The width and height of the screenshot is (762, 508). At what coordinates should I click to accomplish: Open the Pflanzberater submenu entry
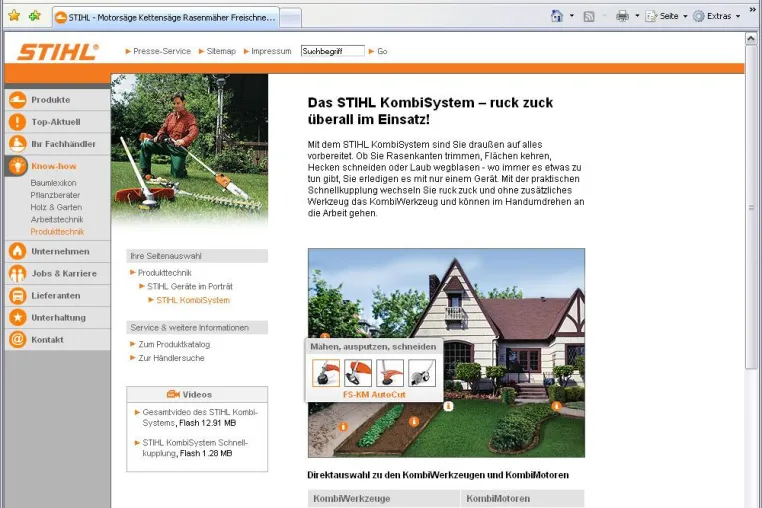pyautogui.click(x=55, y=195)
